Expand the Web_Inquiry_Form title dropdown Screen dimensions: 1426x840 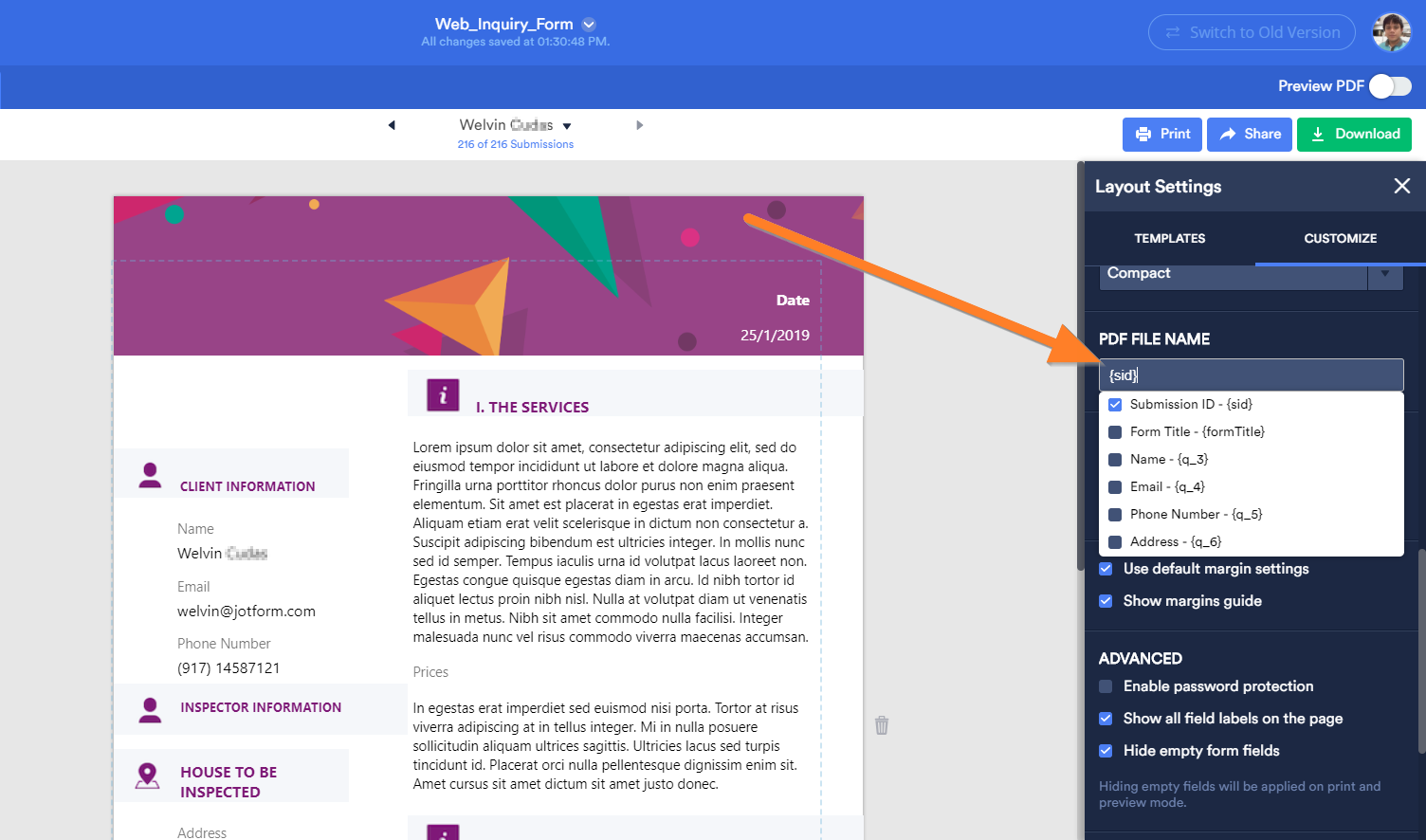pyautogui.click(x=589, y=25)
